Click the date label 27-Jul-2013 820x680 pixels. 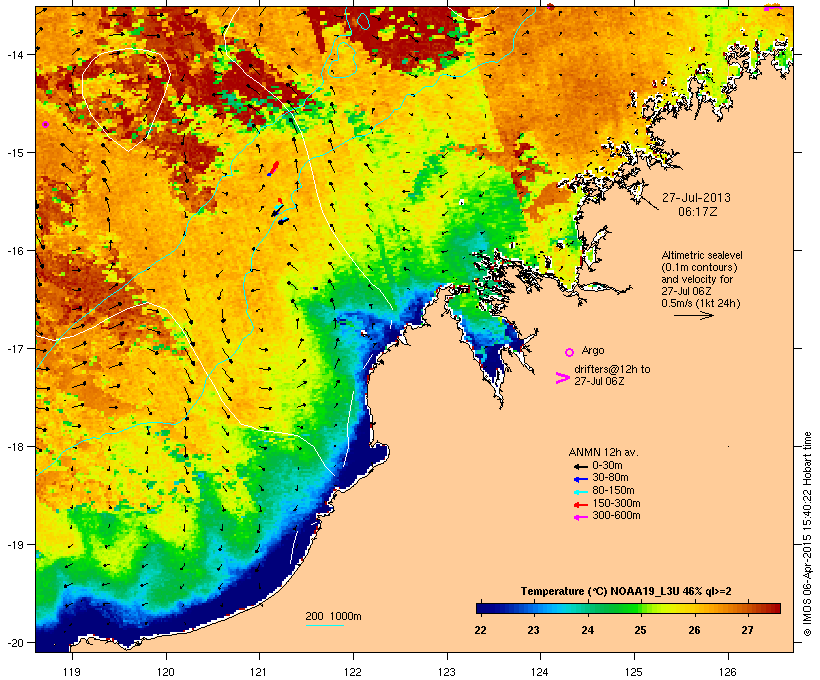[696, 198]
